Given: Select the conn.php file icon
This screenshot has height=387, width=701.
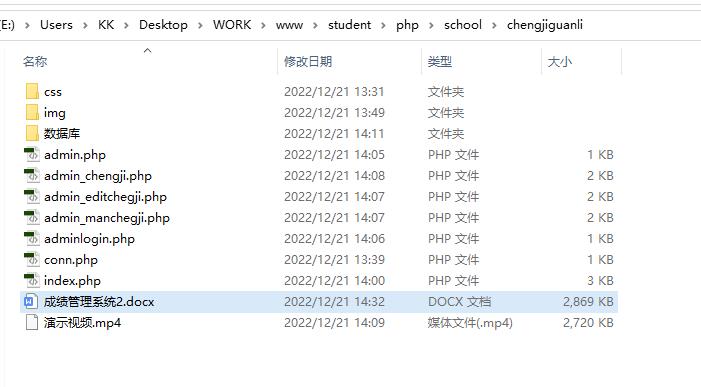Looking at the screenshot, I should click(x=32, y=260).
